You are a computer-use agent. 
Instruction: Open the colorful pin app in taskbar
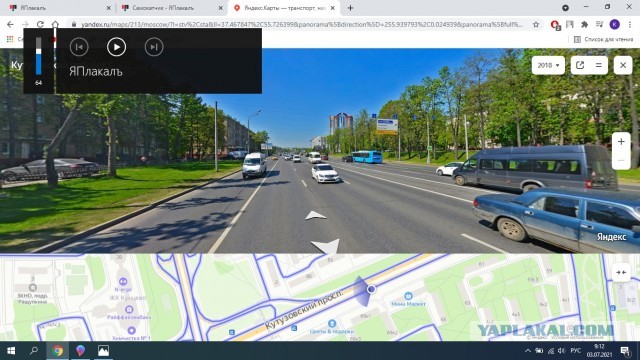[80, 351]
